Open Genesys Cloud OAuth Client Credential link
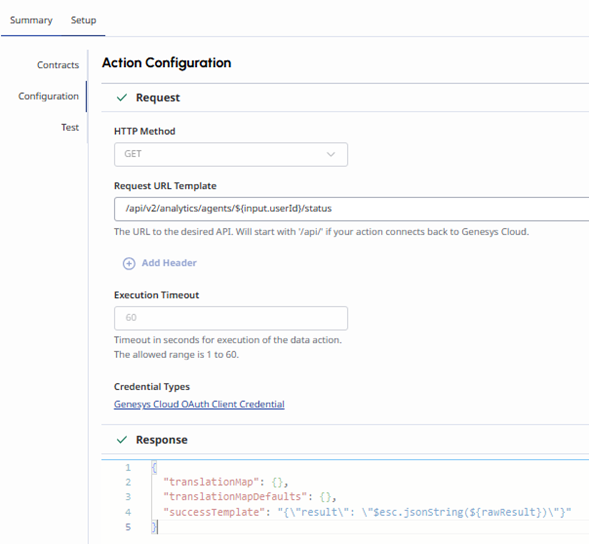 pos(199,404)
